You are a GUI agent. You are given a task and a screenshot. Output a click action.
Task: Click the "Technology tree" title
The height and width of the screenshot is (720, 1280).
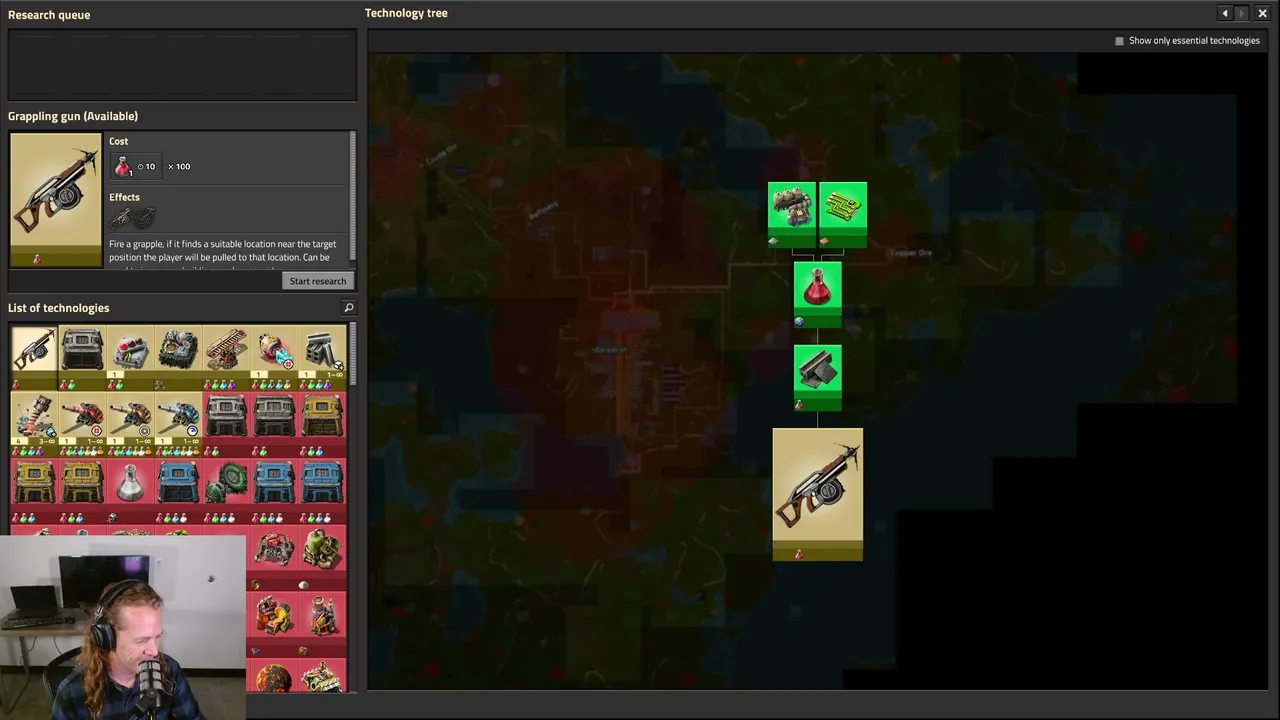pyautogui.click(x=406, y=13)
